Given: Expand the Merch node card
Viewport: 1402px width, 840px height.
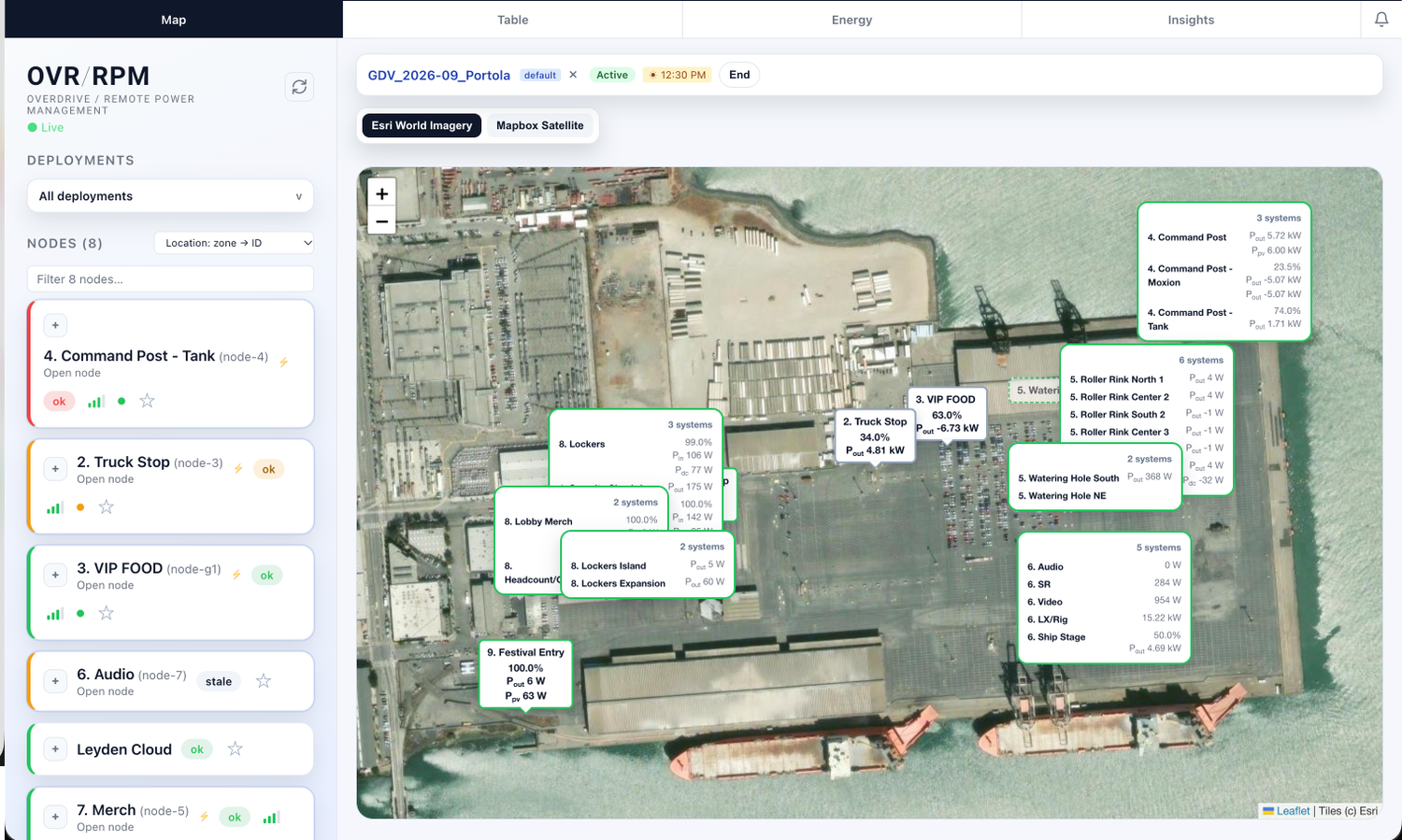Looking at the screenshot, I should click(x=55, y=817).
